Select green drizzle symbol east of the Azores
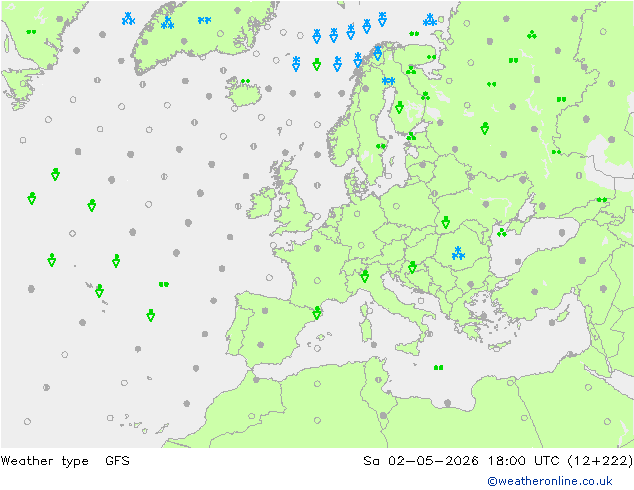634x490 pixels. tap(164, 285)
